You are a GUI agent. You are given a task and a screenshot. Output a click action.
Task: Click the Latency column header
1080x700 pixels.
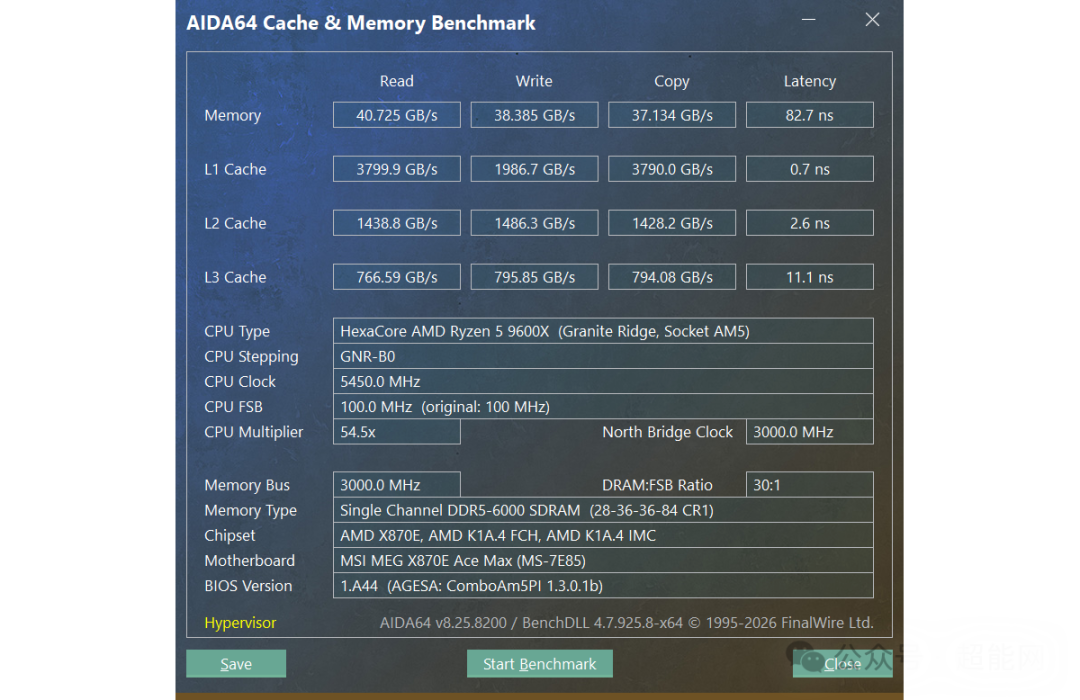(809, 81)
